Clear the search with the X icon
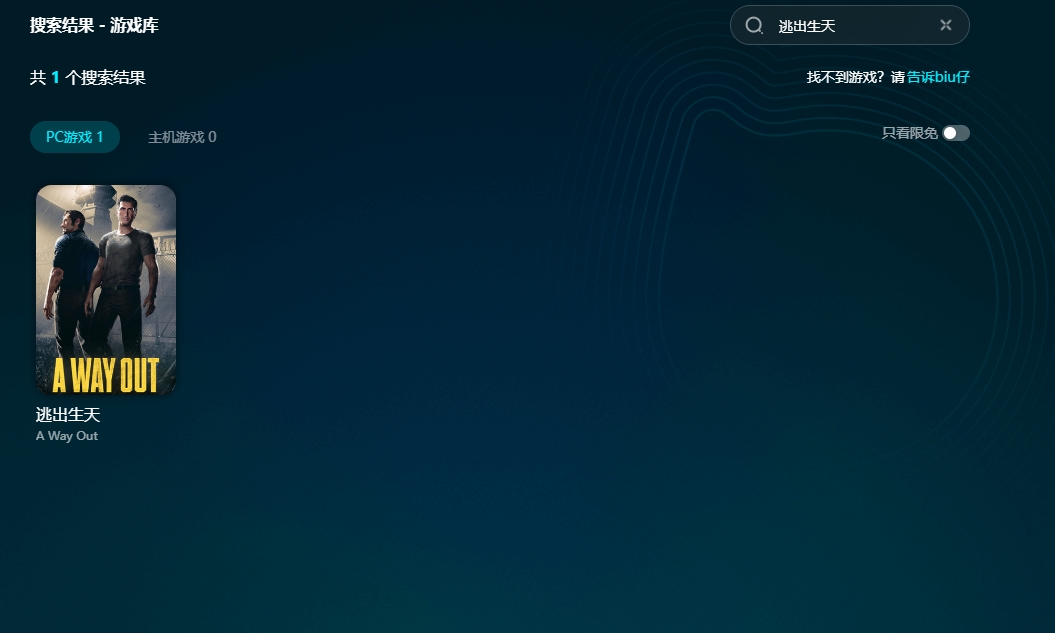1055x633 pixels. (x=946, y=25)
